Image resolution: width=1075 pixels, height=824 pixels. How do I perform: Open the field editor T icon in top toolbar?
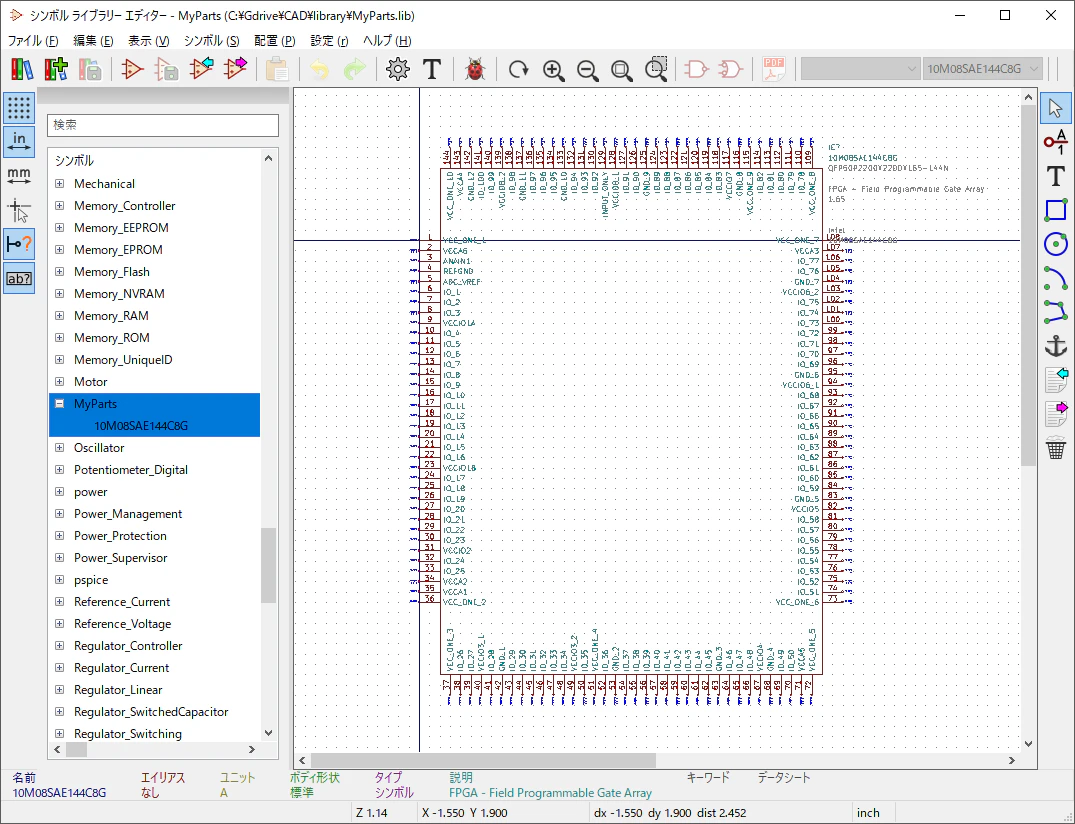point(432,69)
